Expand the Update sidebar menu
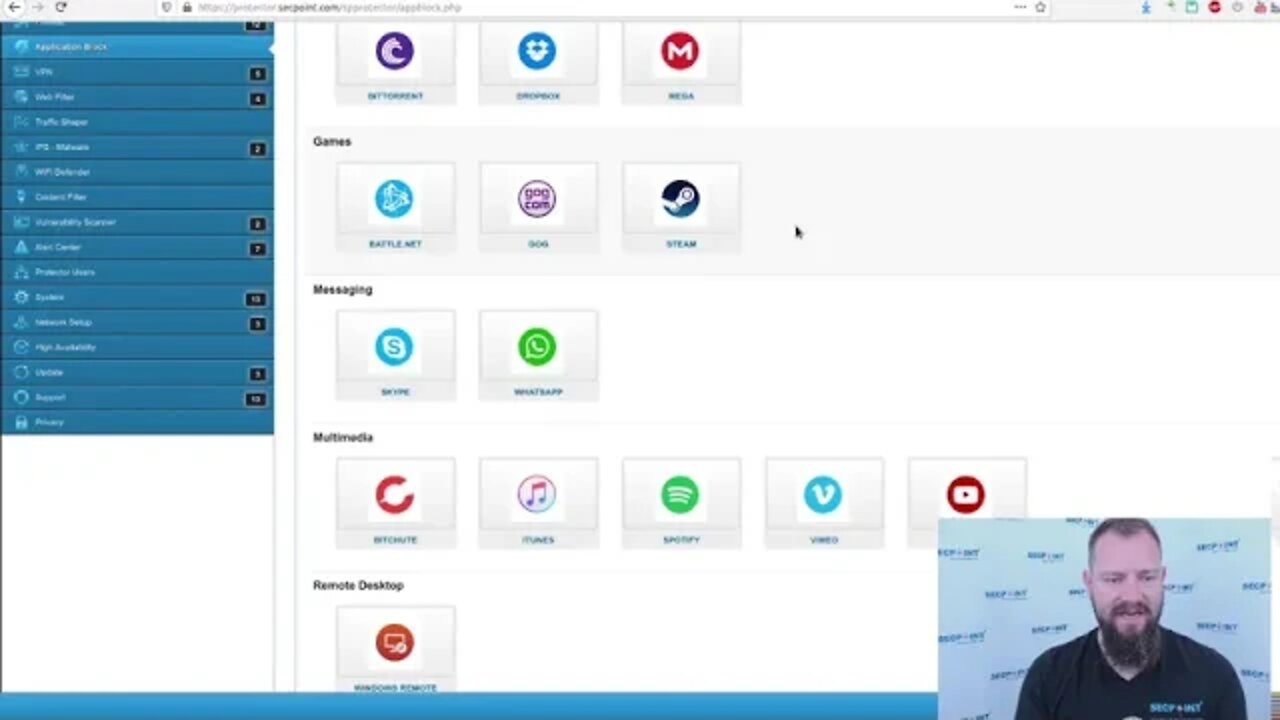This screenshot has width=1280, height=720. [x=137, y=372]
